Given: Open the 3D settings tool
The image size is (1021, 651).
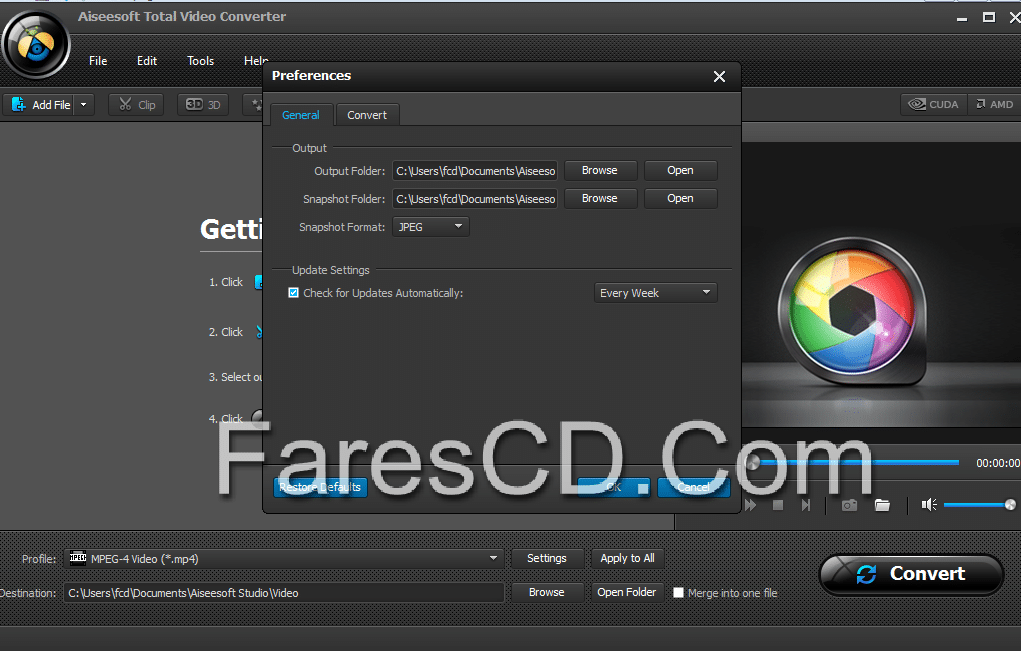Looking at the screenshot, I should click(x=203, y=105).
